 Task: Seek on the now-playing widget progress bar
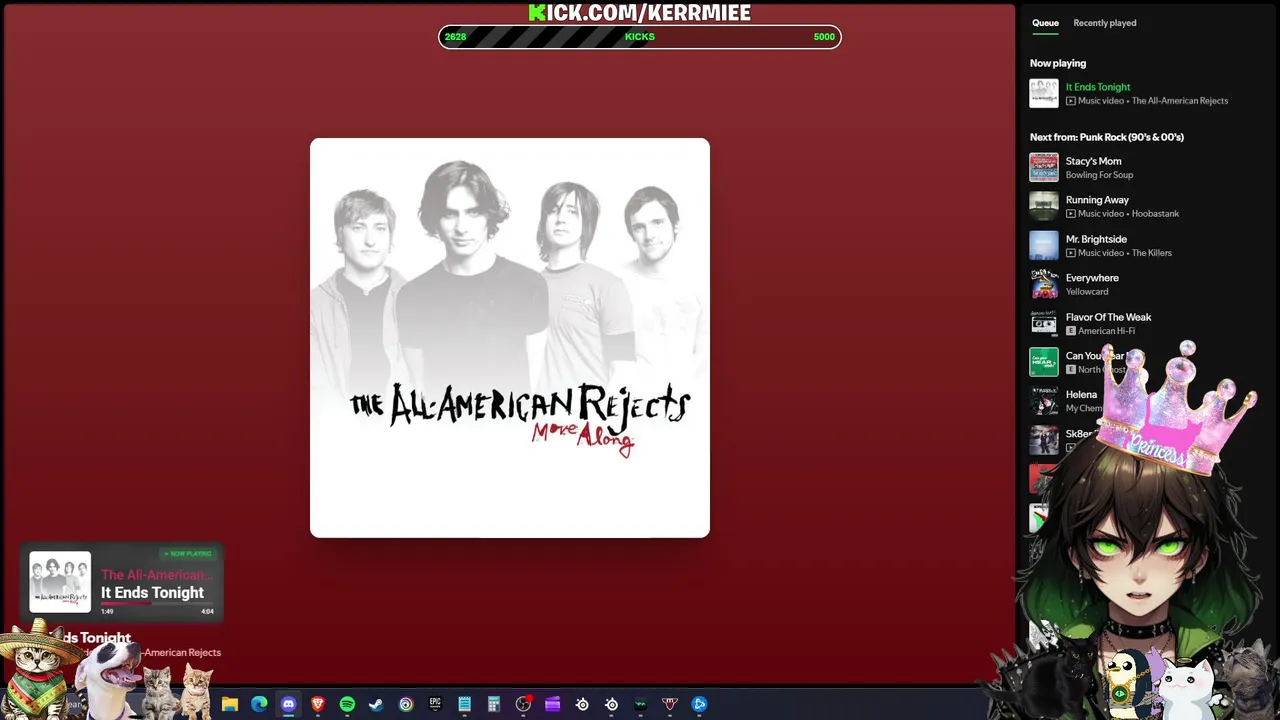[x=157, y=603]
